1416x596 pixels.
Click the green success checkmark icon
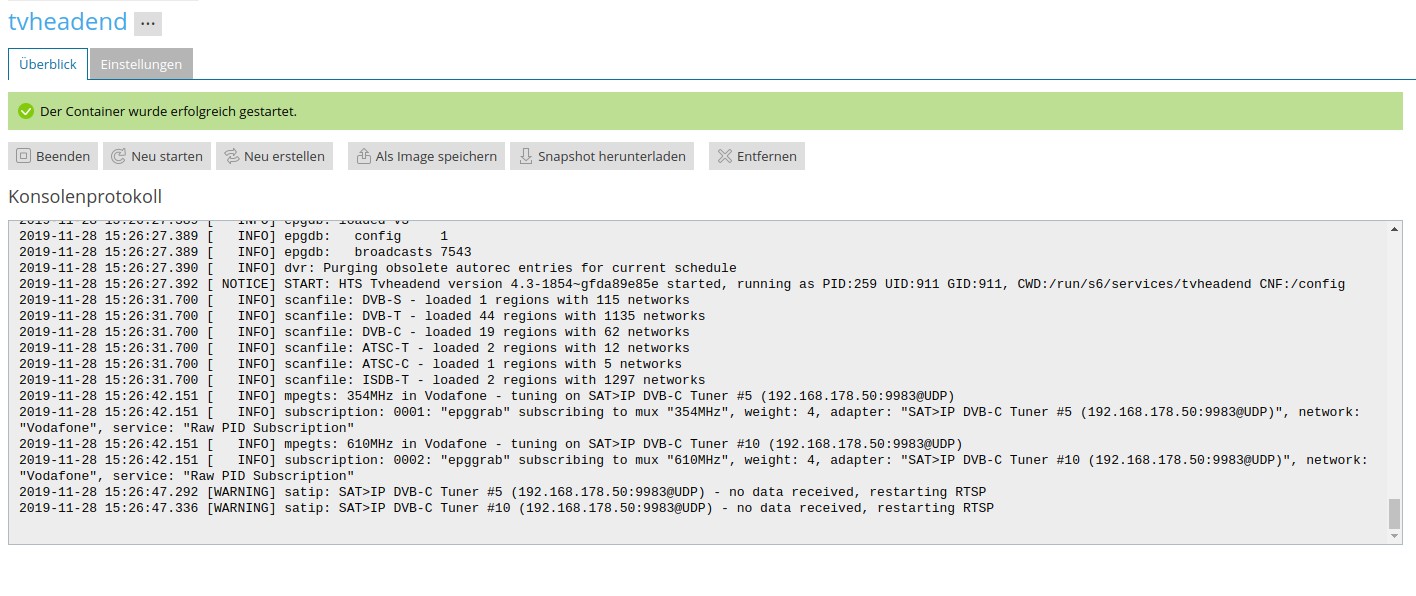pyautogui.click(x=26, y=111)
